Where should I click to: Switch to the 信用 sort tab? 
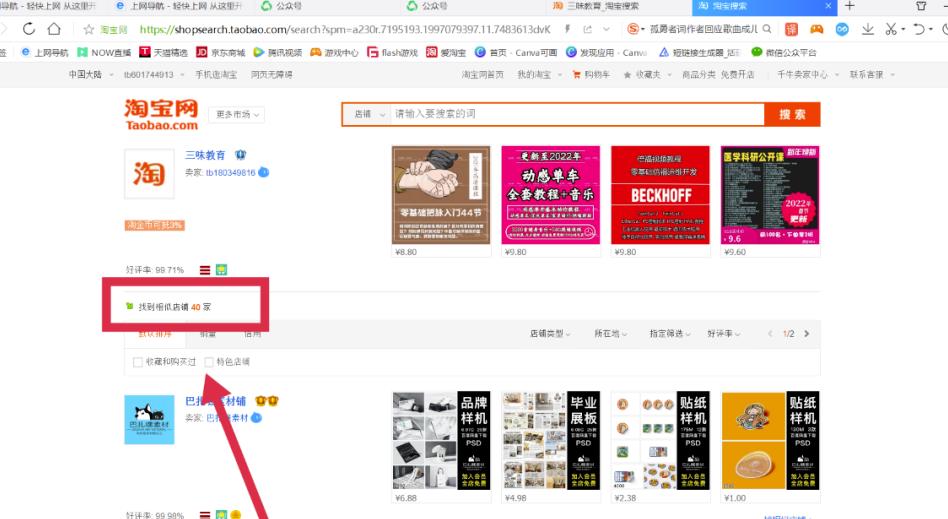click(x=253, y=334)
